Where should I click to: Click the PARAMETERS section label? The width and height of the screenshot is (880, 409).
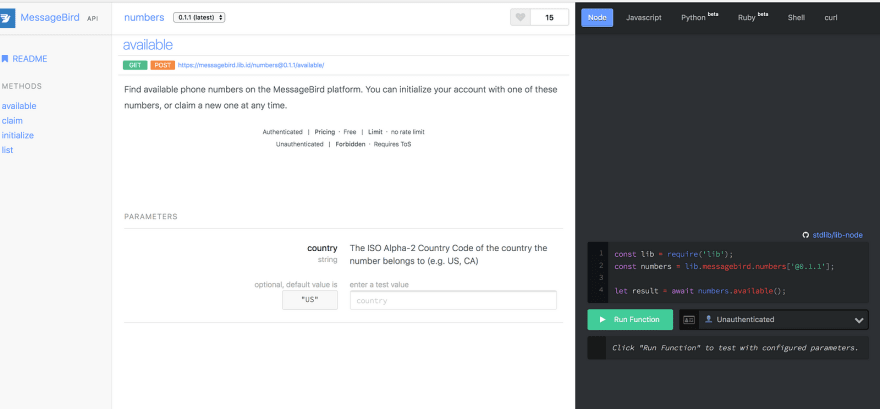click(151, 217)
